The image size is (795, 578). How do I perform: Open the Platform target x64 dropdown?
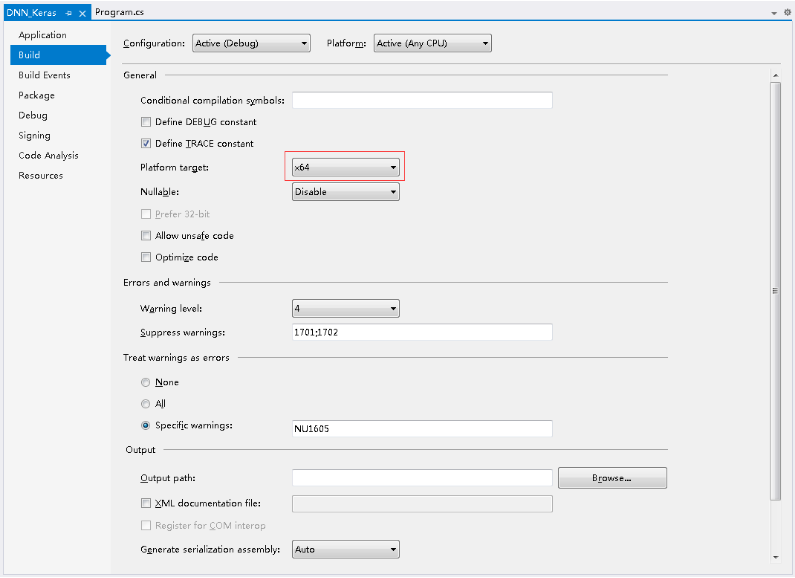point(346,167)
